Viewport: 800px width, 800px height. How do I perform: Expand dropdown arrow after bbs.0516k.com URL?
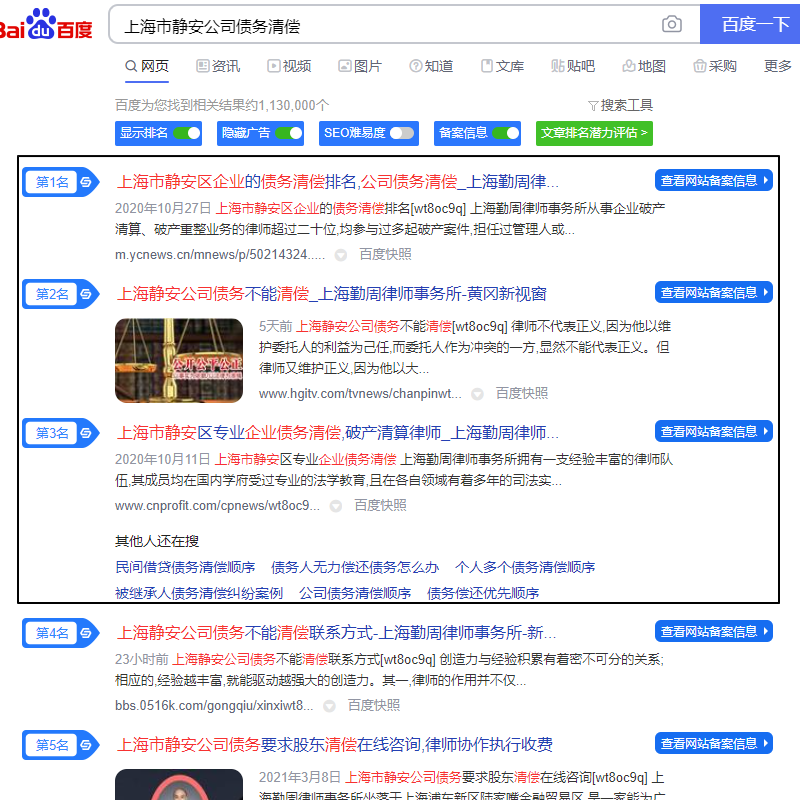coord(330,706)
